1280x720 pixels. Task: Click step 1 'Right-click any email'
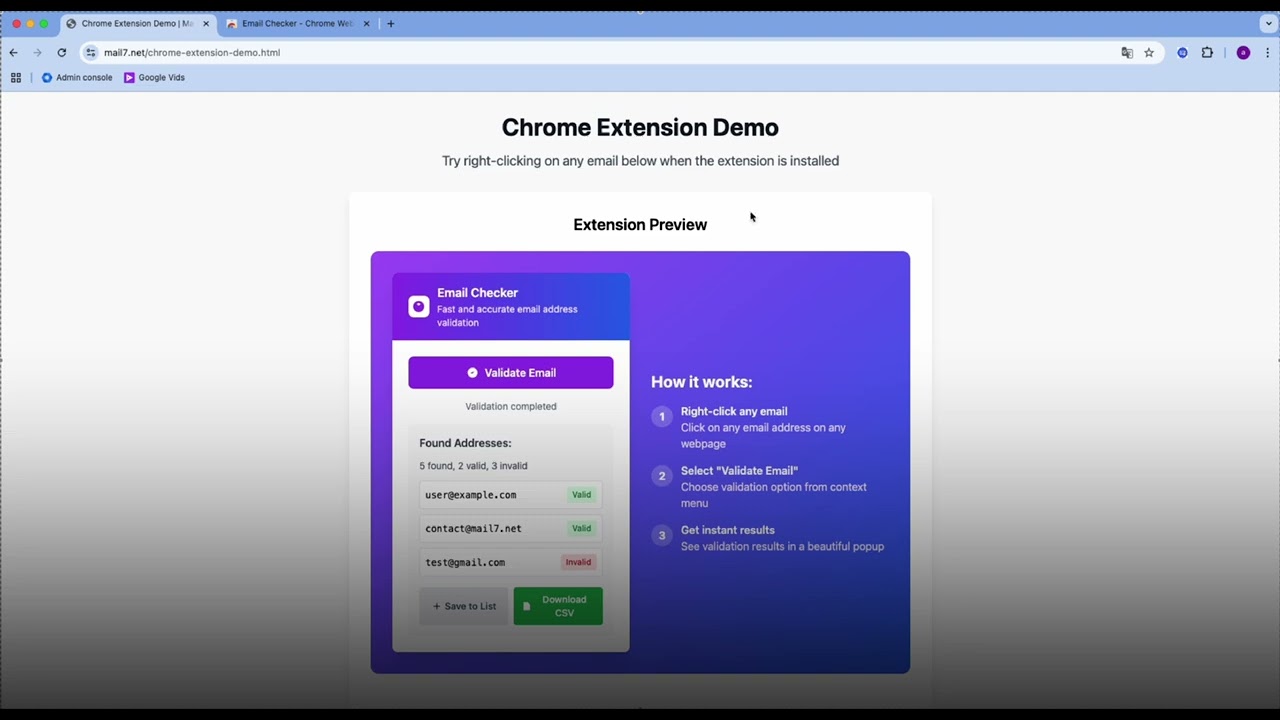734,411
